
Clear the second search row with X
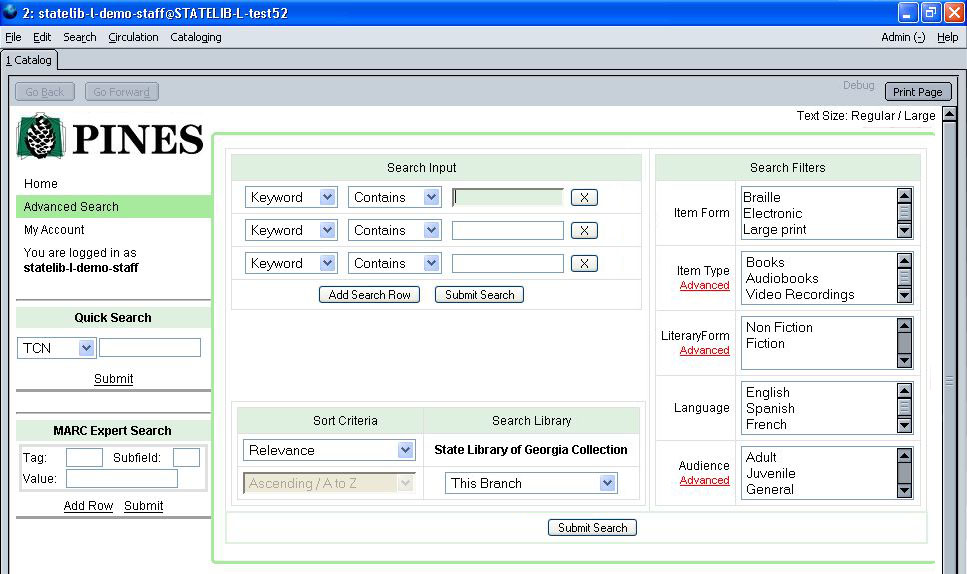584,231
